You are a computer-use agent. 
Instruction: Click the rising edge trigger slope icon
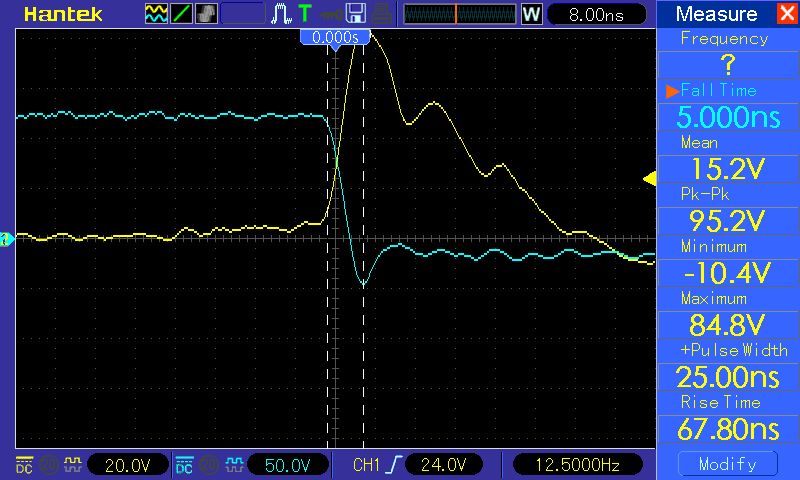(x=394, y=465)
